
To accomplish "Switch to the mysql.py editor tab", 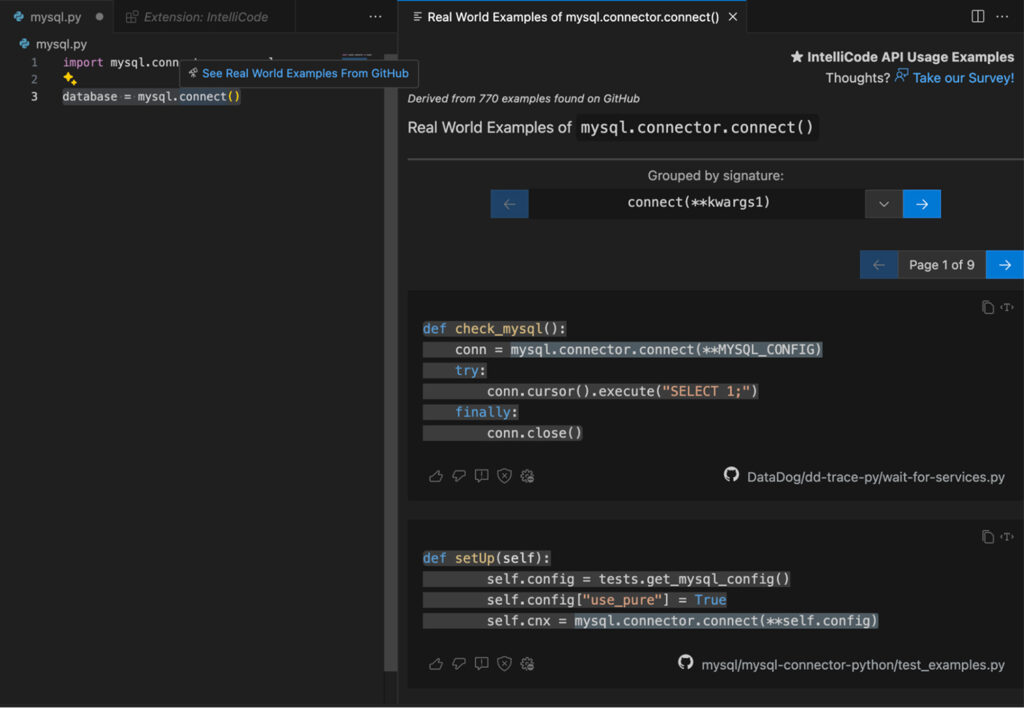I will pos(55,16).
